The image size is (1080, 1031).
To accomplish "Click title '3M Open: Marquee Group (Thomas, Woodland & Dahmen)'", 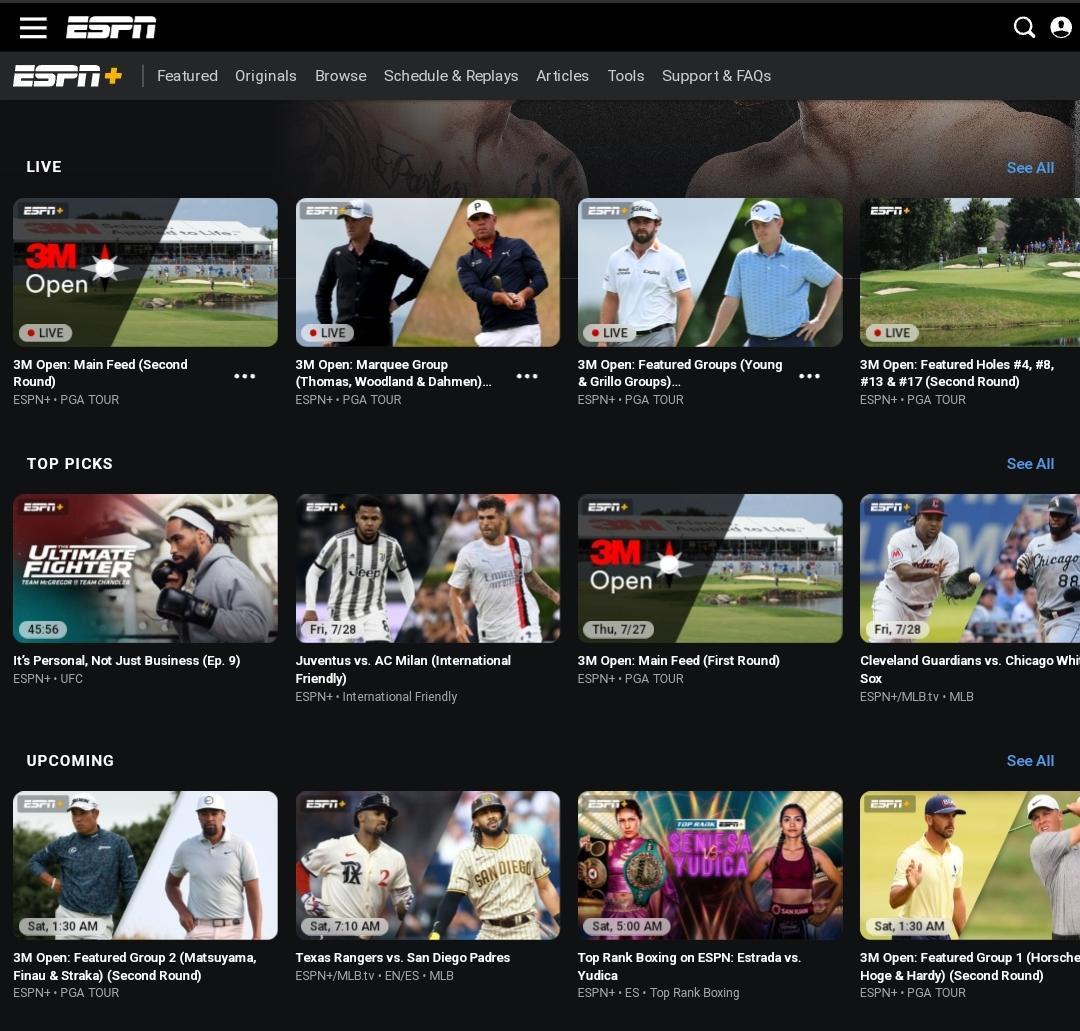I will [x=393, y=373].
